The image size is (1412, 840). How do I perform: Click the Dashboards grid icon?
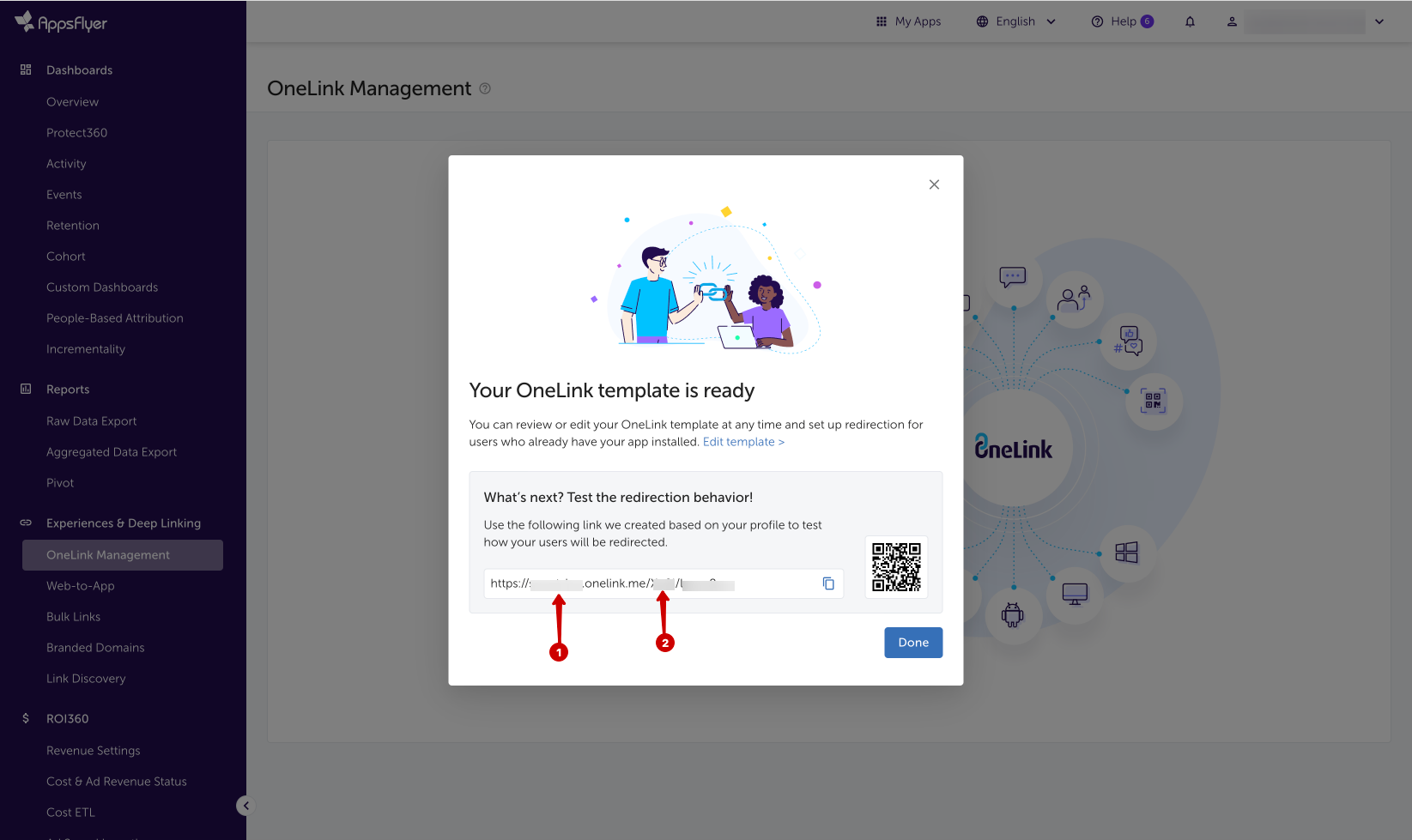click(26, 69)
